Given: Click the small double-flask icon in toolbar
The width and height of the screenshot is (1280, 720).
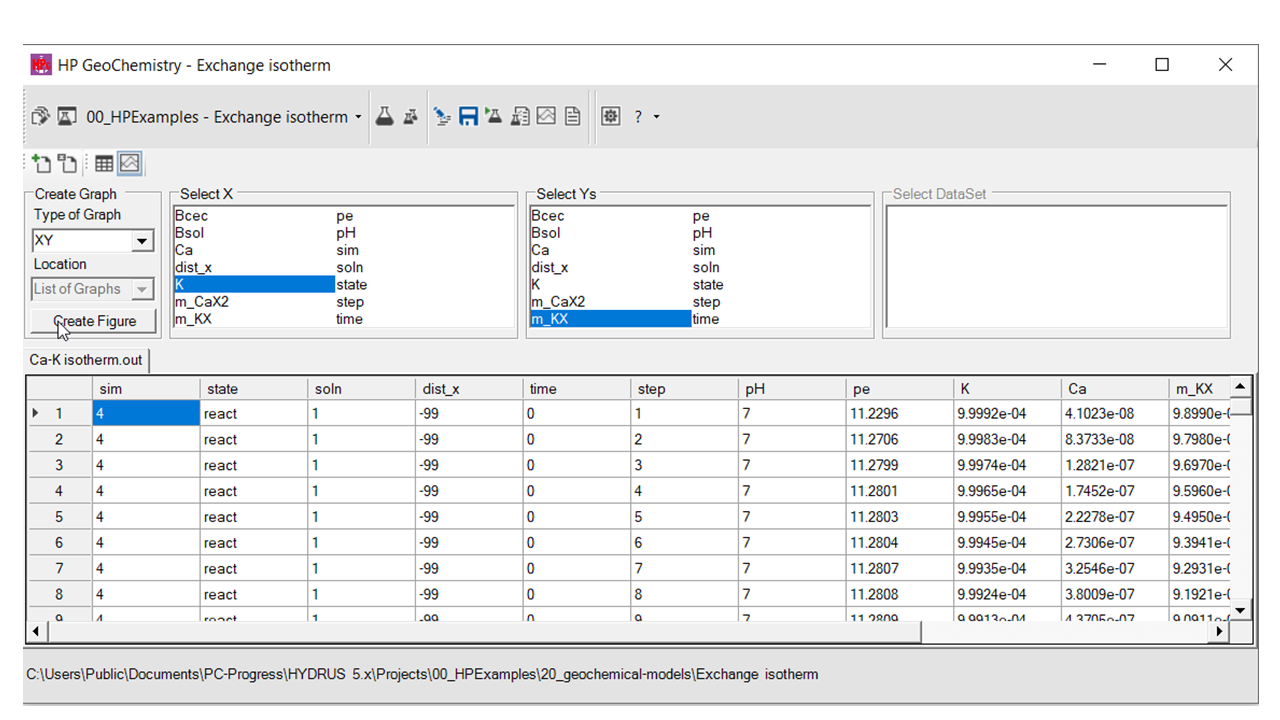Looking at the screenshot, I should point(410,117).
